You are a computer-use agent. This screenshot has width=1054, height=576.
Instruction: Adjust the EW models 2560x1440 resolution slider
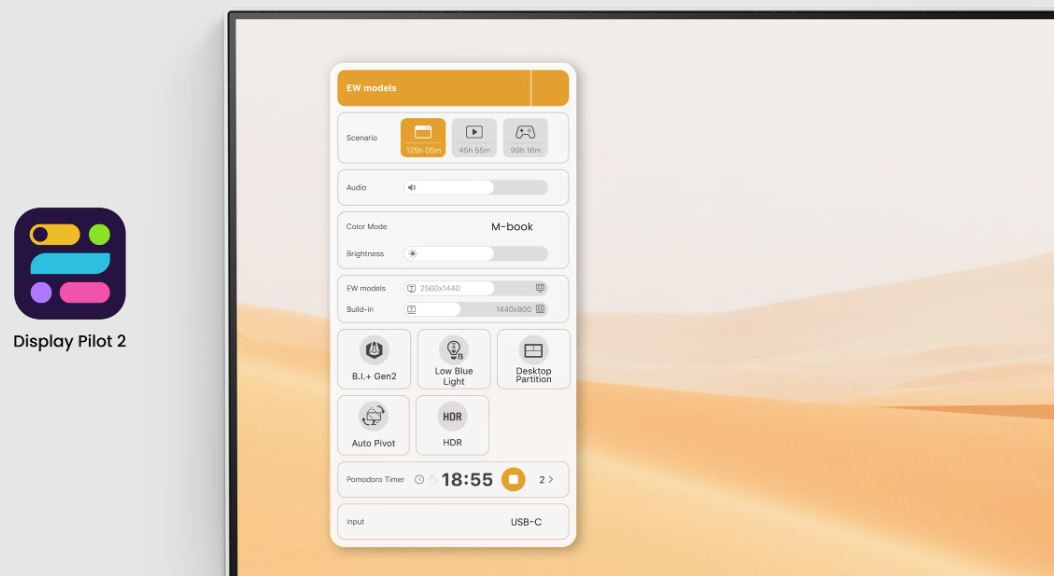(475, 288)
